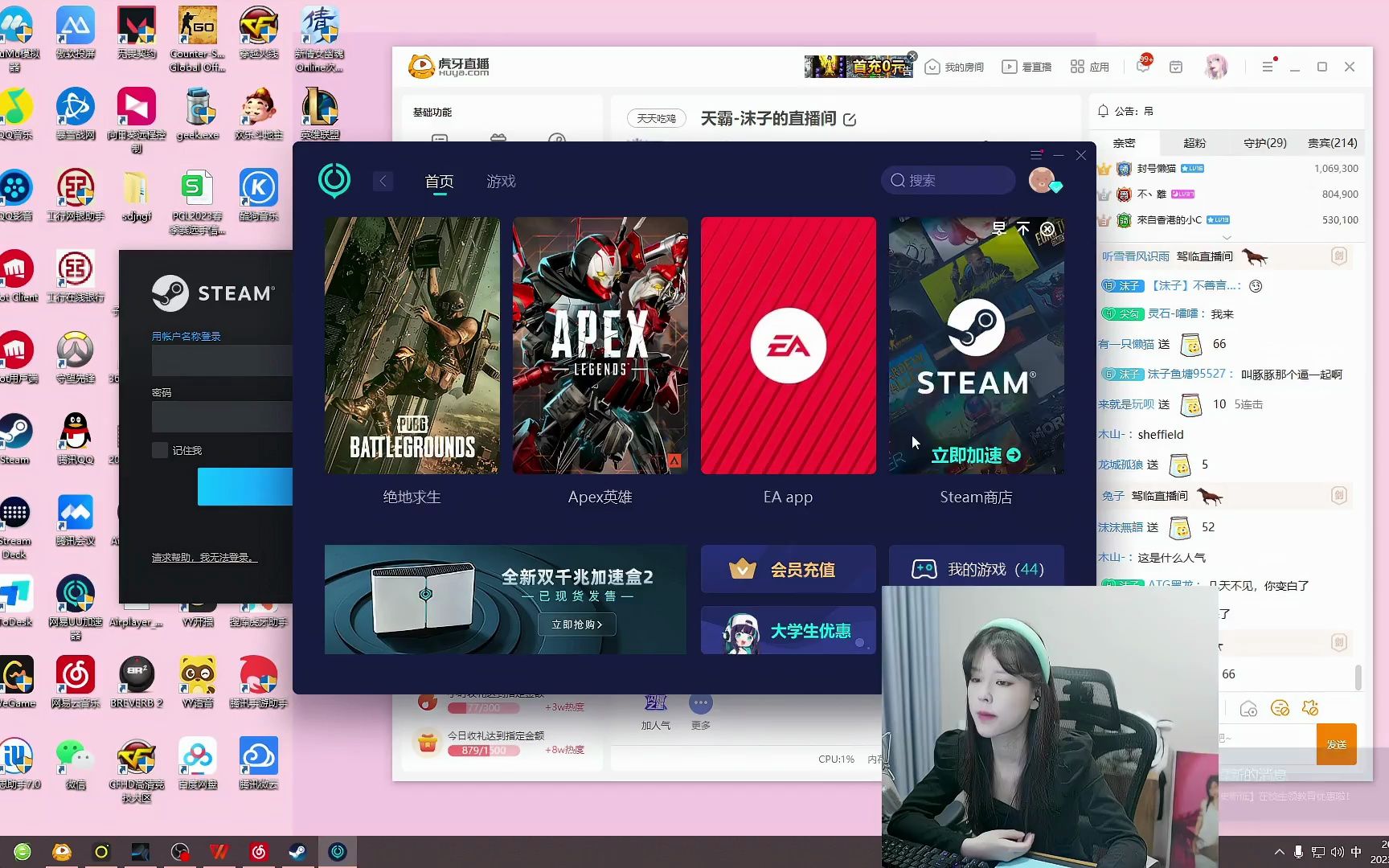Click the blue login button in Steam window
This screenshot has width=1389, height=868.
click(x=245, y=486)
